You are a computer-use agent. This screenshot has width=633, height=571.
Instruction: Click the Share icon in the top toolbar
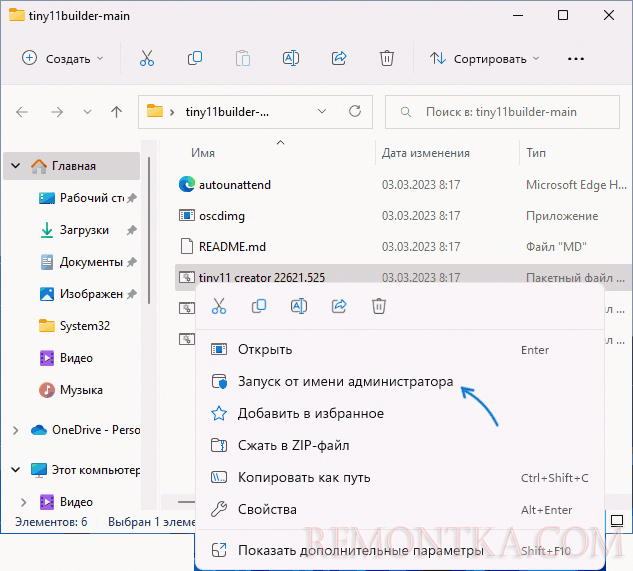339,59
